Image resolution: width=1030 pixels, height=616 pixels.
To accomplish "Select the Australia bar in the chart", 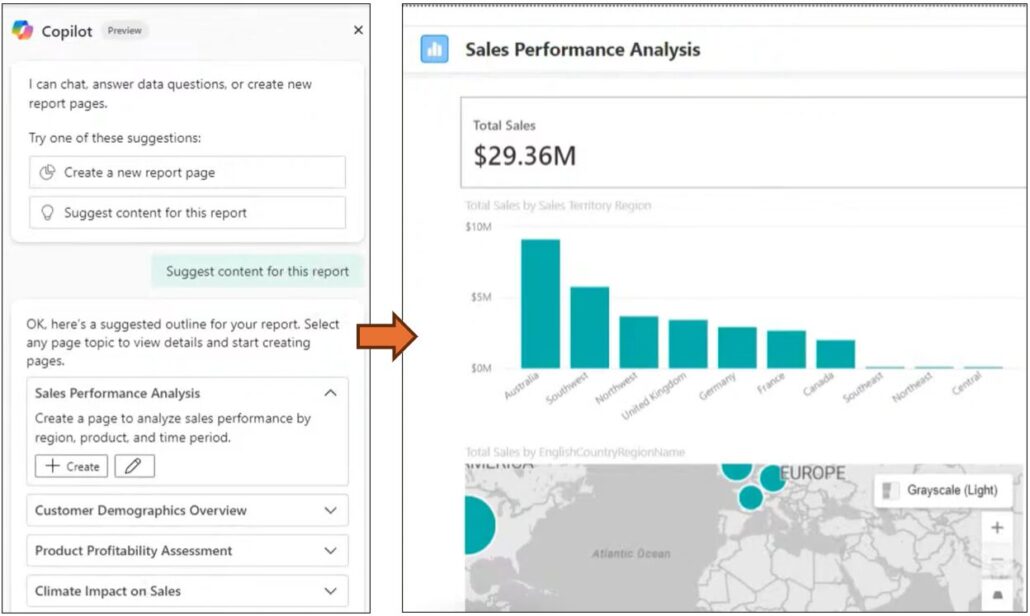I will [540, 304].
